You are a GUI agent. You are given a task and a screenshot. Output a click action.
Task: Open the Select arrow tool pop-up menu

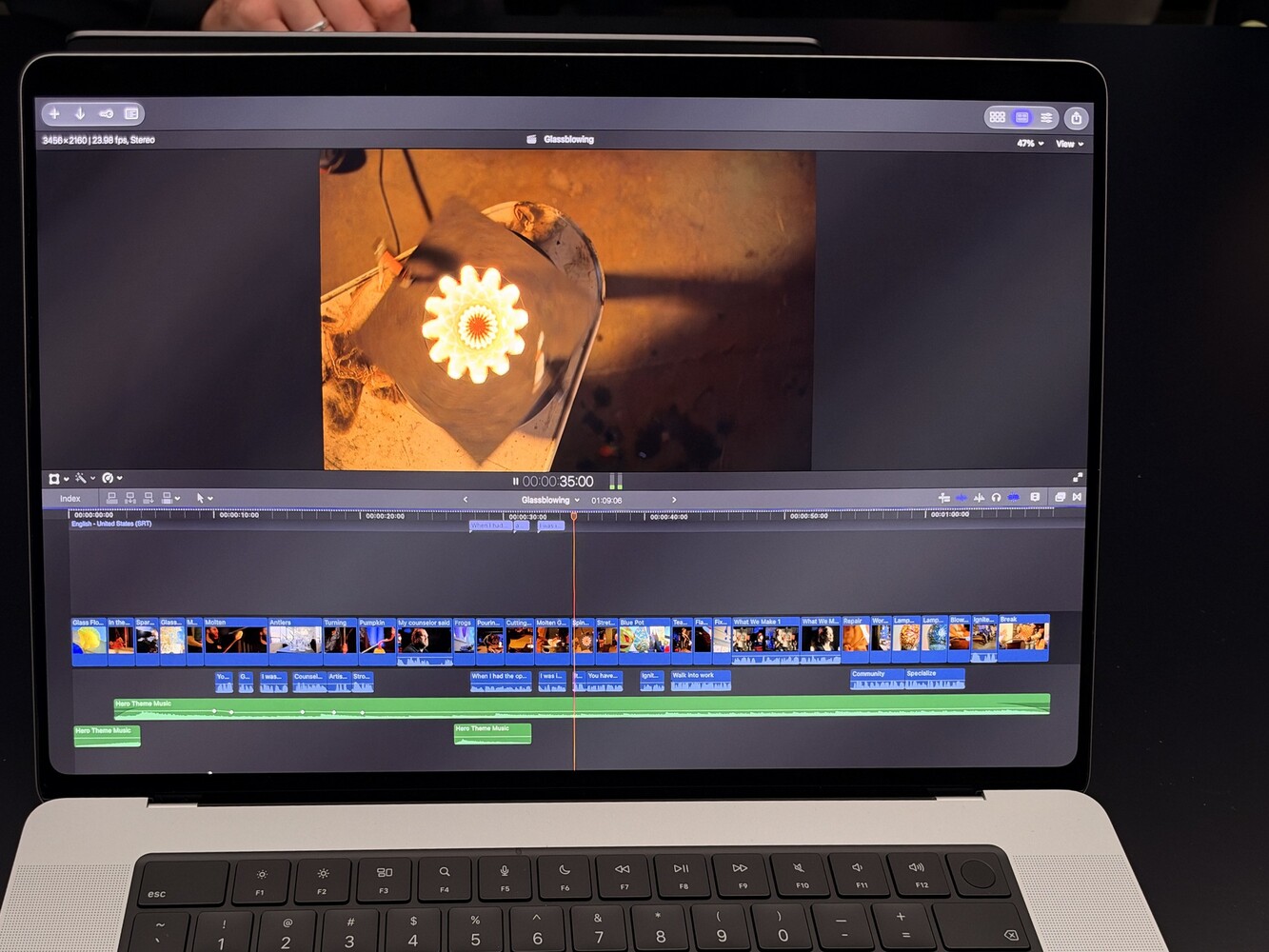point(204,498)
